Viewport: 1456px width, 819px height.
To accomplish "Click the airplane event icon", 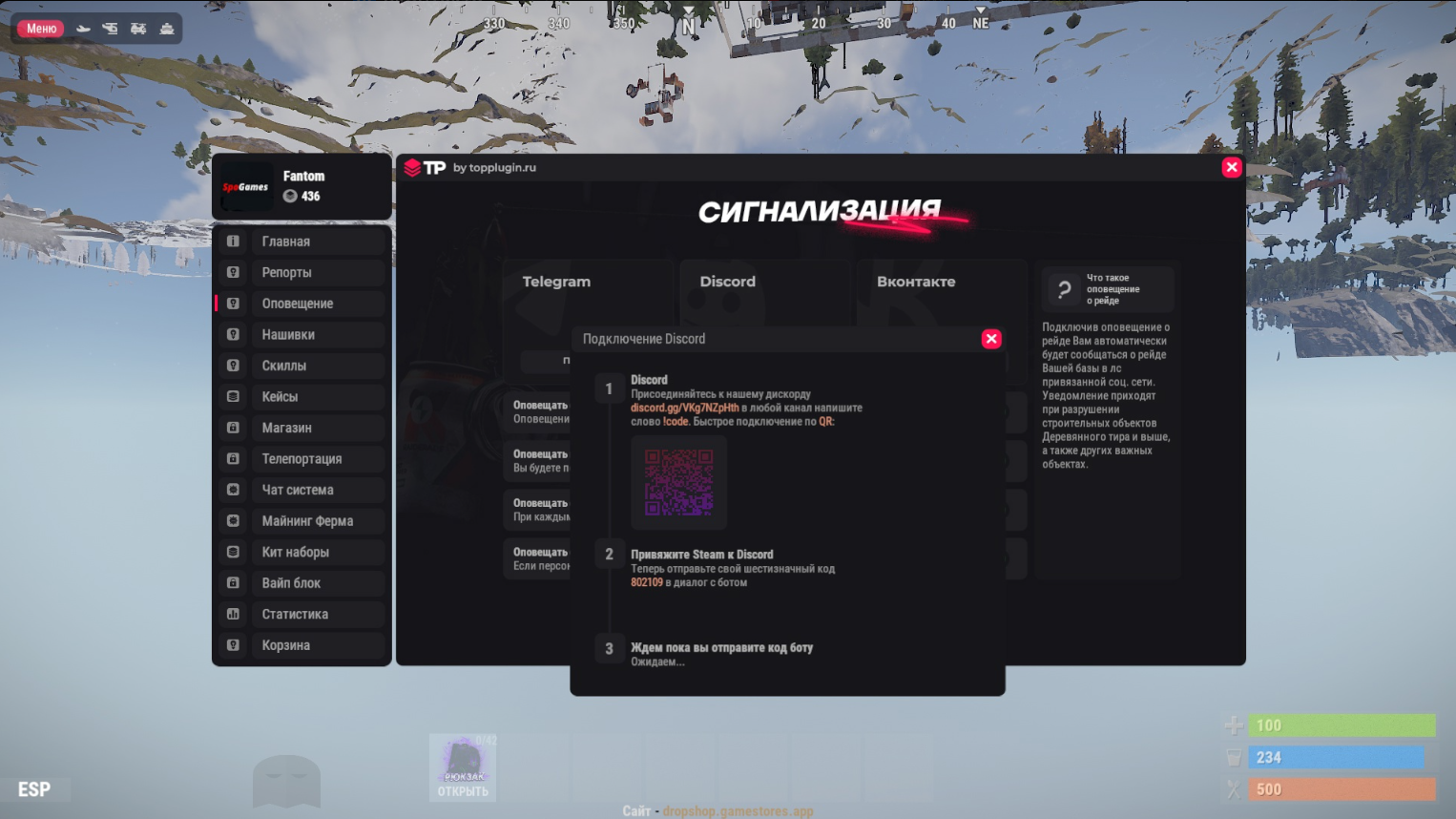I will tap(84, 29).
